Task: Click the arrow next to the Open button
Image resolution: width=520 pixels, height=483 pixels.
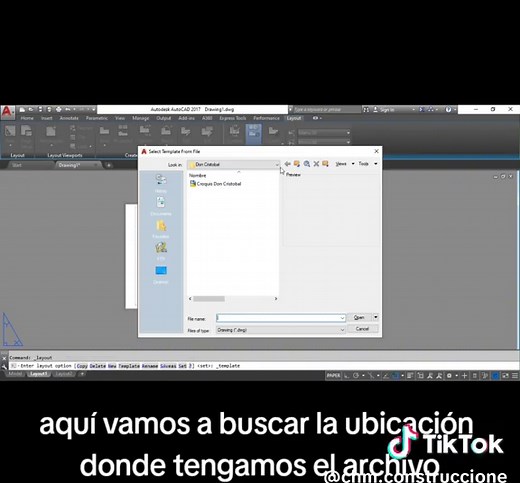Action: (x=376, y=317)
